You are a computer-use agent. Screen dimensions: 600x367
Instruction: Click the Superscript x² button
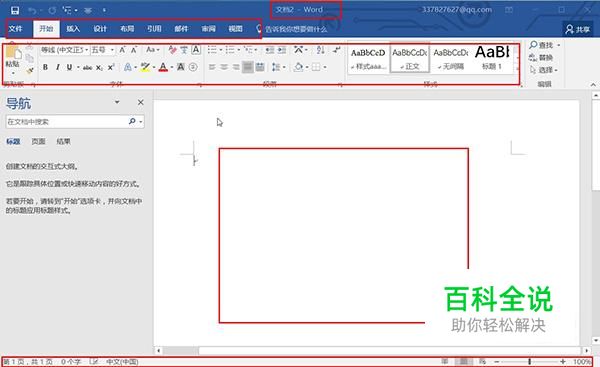point(111,67)
